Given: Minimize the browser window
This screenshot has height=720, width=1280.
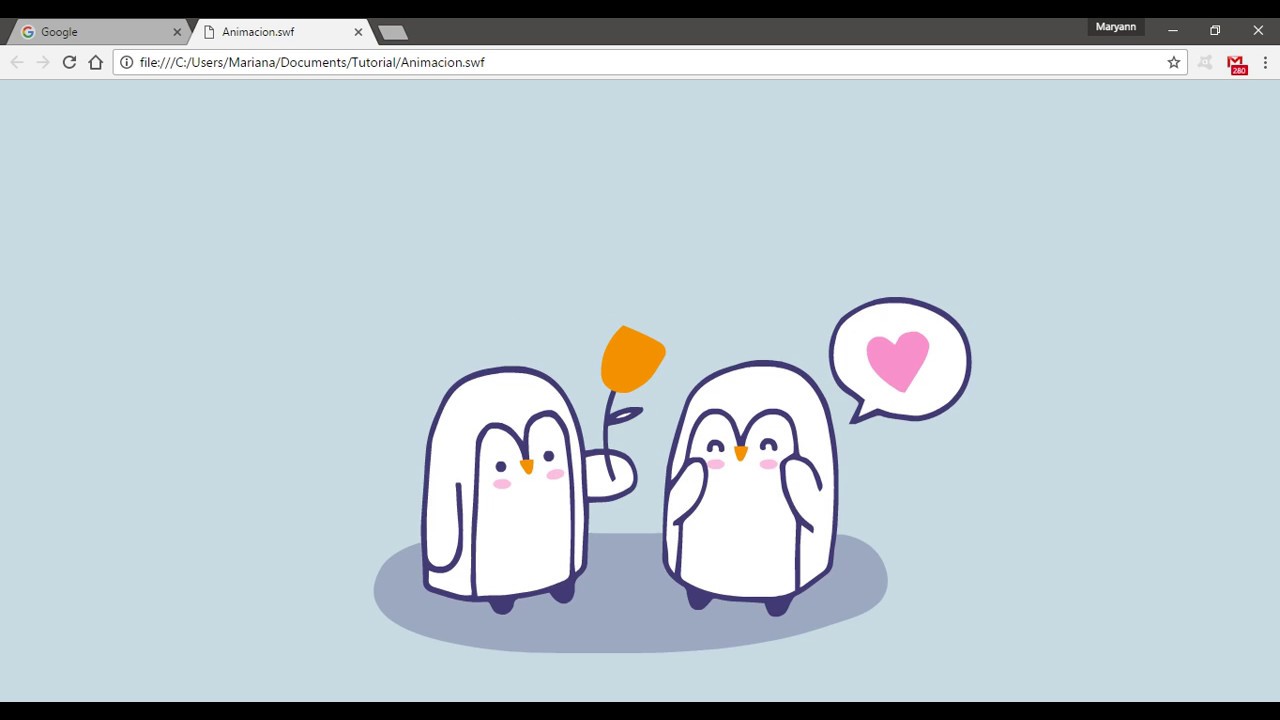Looking at the screenshot, I should point(1172,31).
